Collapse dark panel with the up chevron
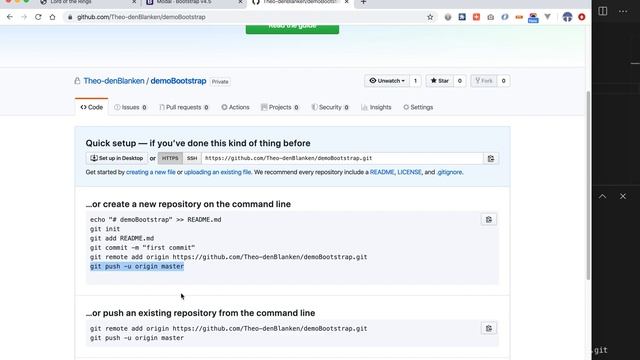 [602, 196]
